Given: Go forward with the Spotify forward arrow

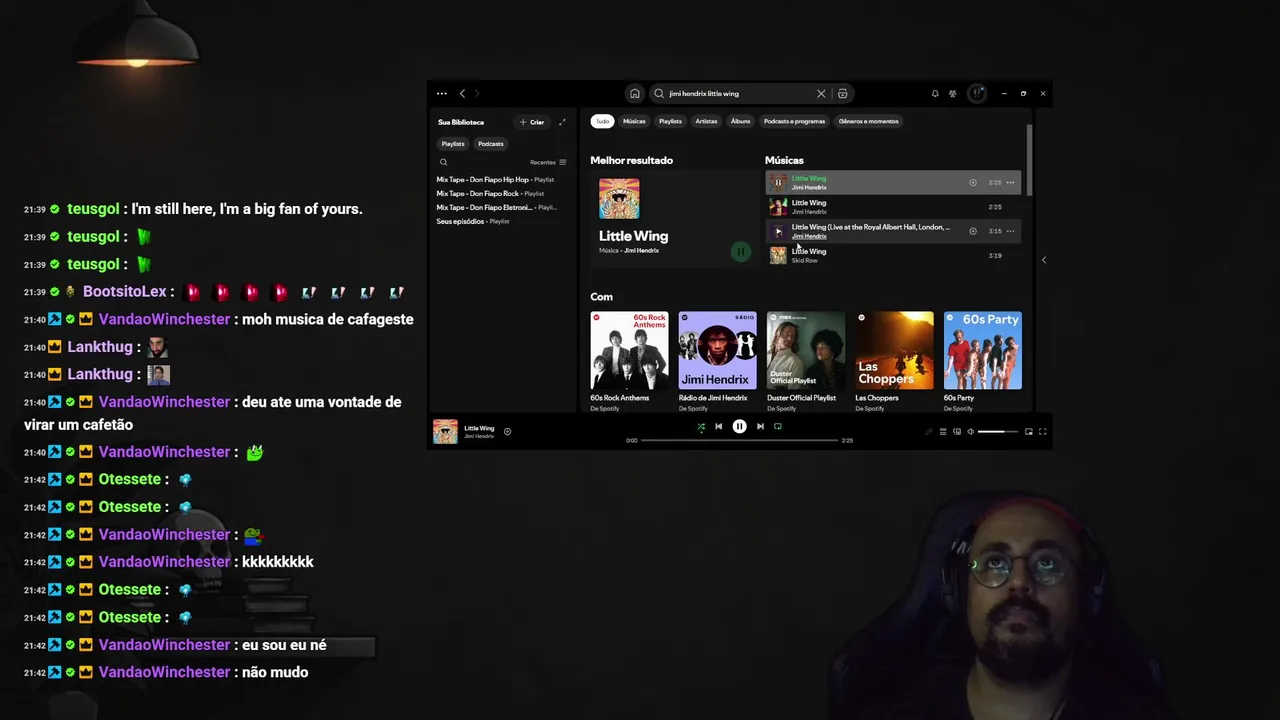Looking at the screenshot, I should (477, 93).
